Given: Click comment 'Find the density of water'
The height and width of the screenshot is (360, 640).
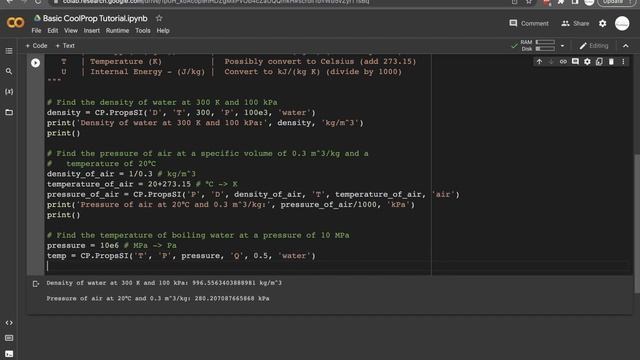Looking at the screenshot, I should pyautogui.click(x=162, y=102).
